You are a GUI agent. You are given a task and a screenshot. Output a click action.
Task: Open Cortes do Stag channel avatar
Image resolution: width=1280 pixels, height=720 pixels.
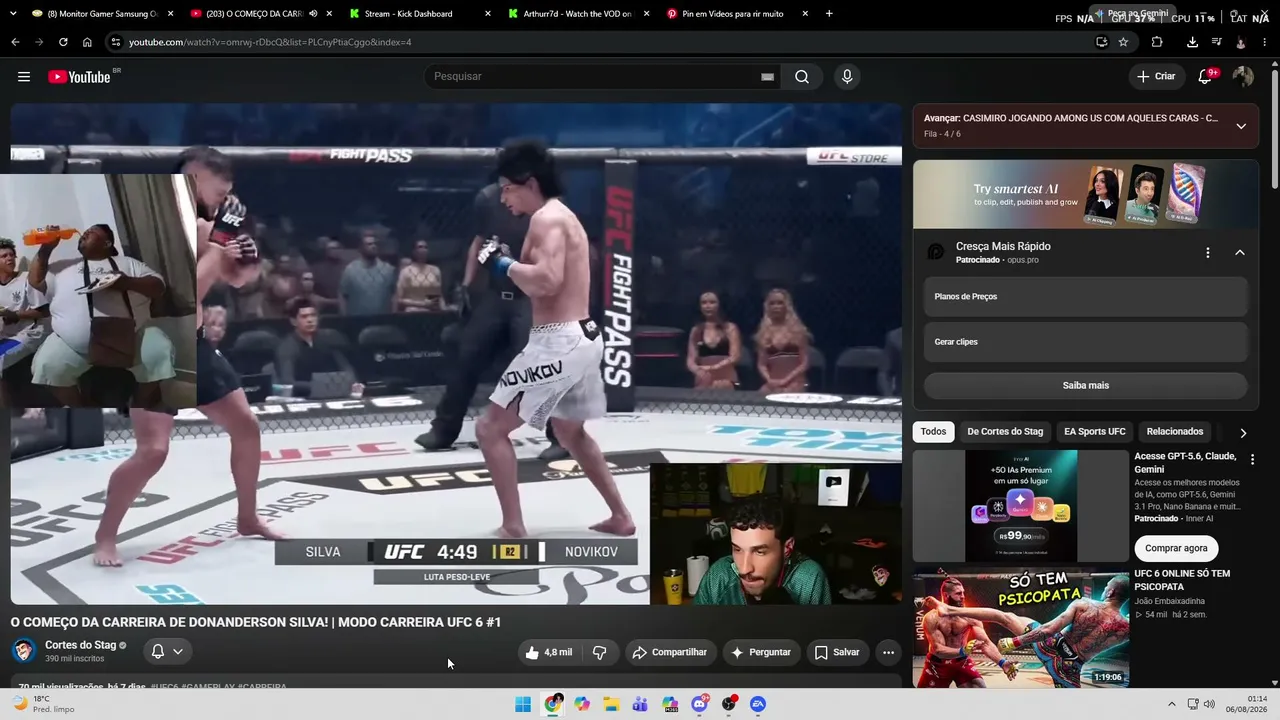point(24,651)
